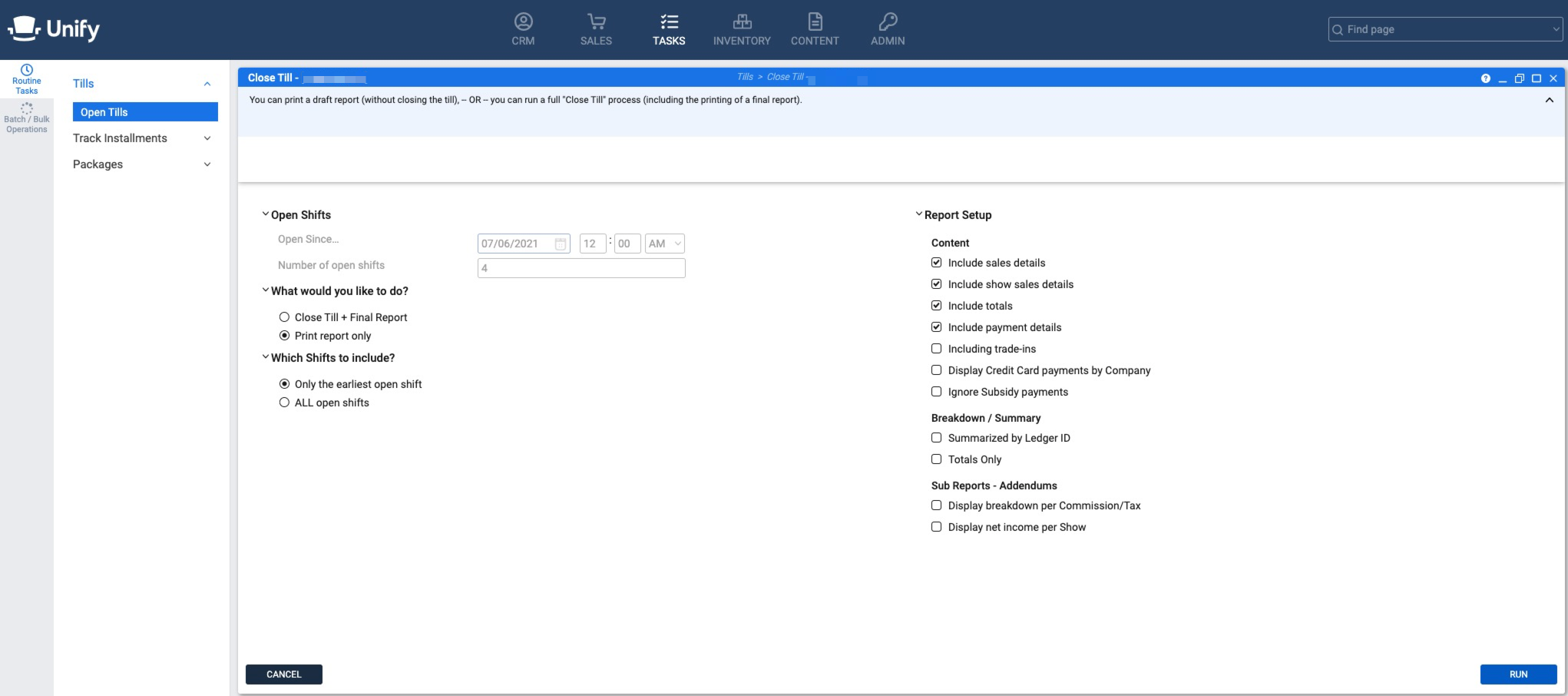The image size is (1568, 696).
Task: Open the Batch / Bulk Operations icon
Action: point(26,117)
